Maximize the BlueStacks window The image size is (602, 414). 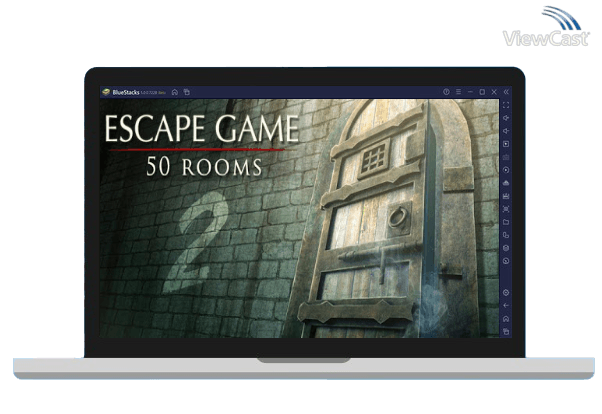tap(482, 92)
